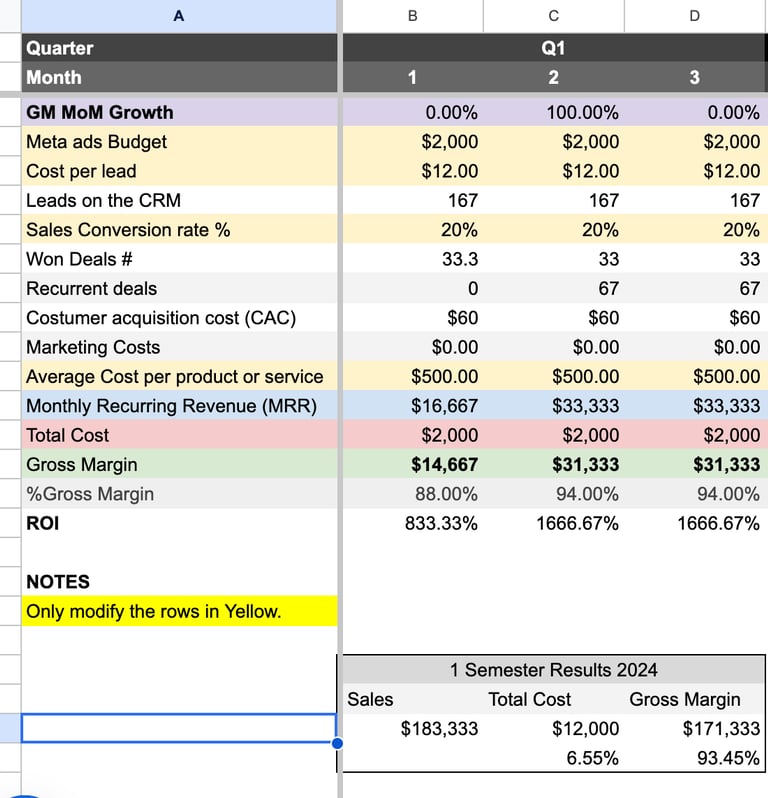Click the month 1 MRR value $16,667
The image size is (768, 798).
click(445, 406)
